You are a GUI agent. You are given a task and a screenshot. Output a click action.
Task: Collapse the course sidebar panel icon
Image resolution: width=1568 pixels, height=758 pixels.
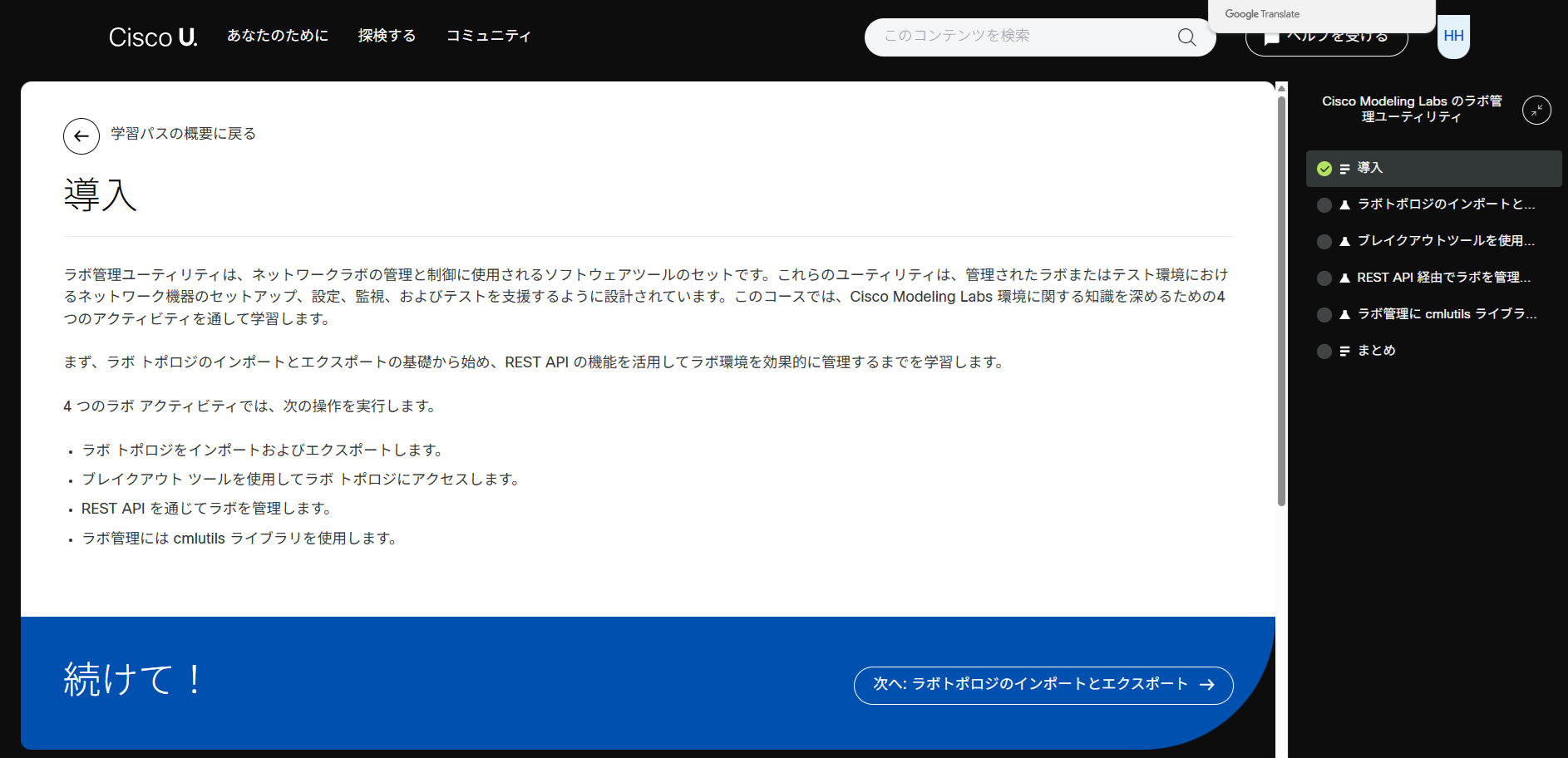pyautogui.click(x=1536, y=110)
